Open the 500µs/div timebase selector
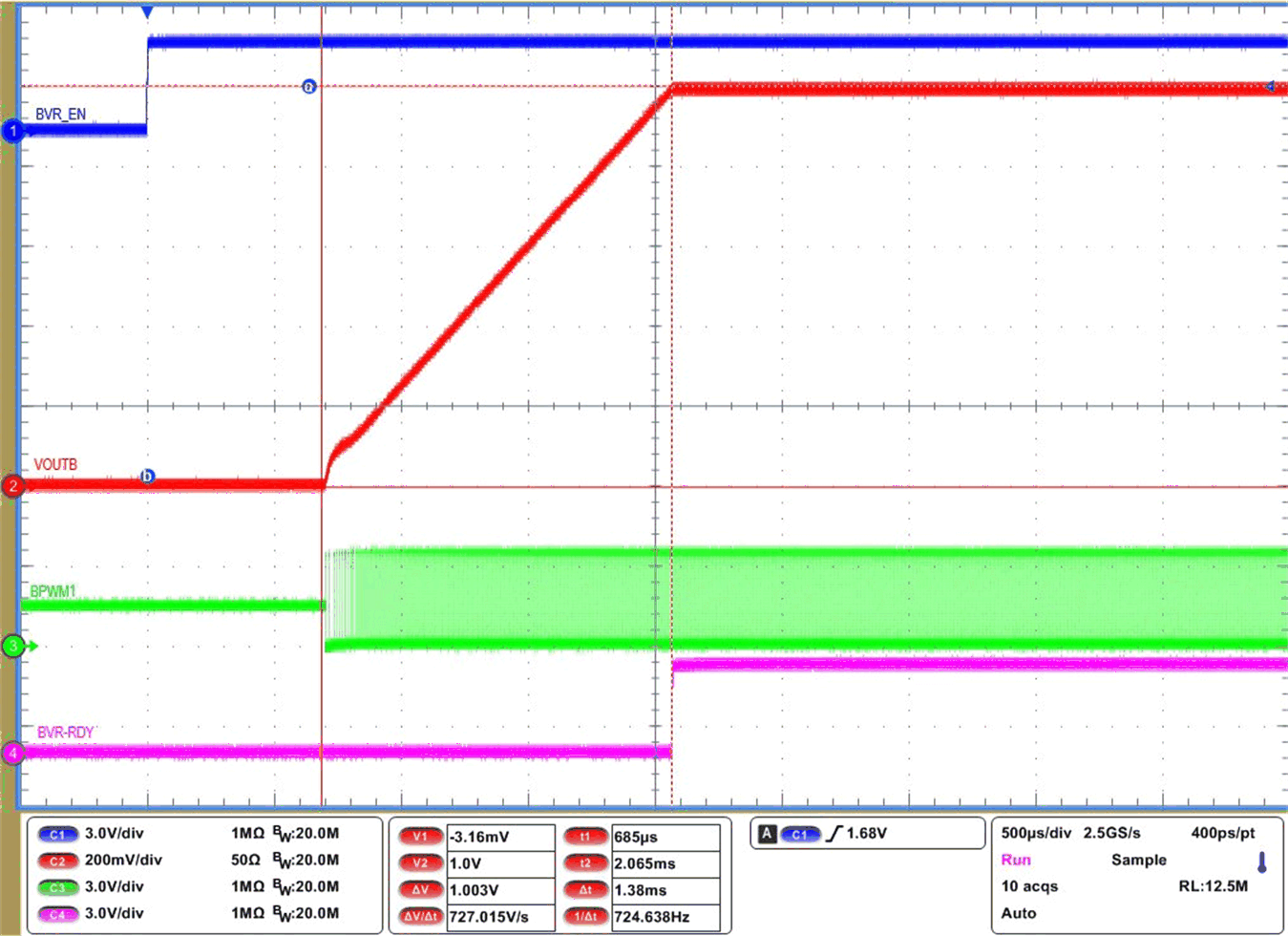Image resolution: width=1288 pixels, height=936 pixels. (1034, 834)
